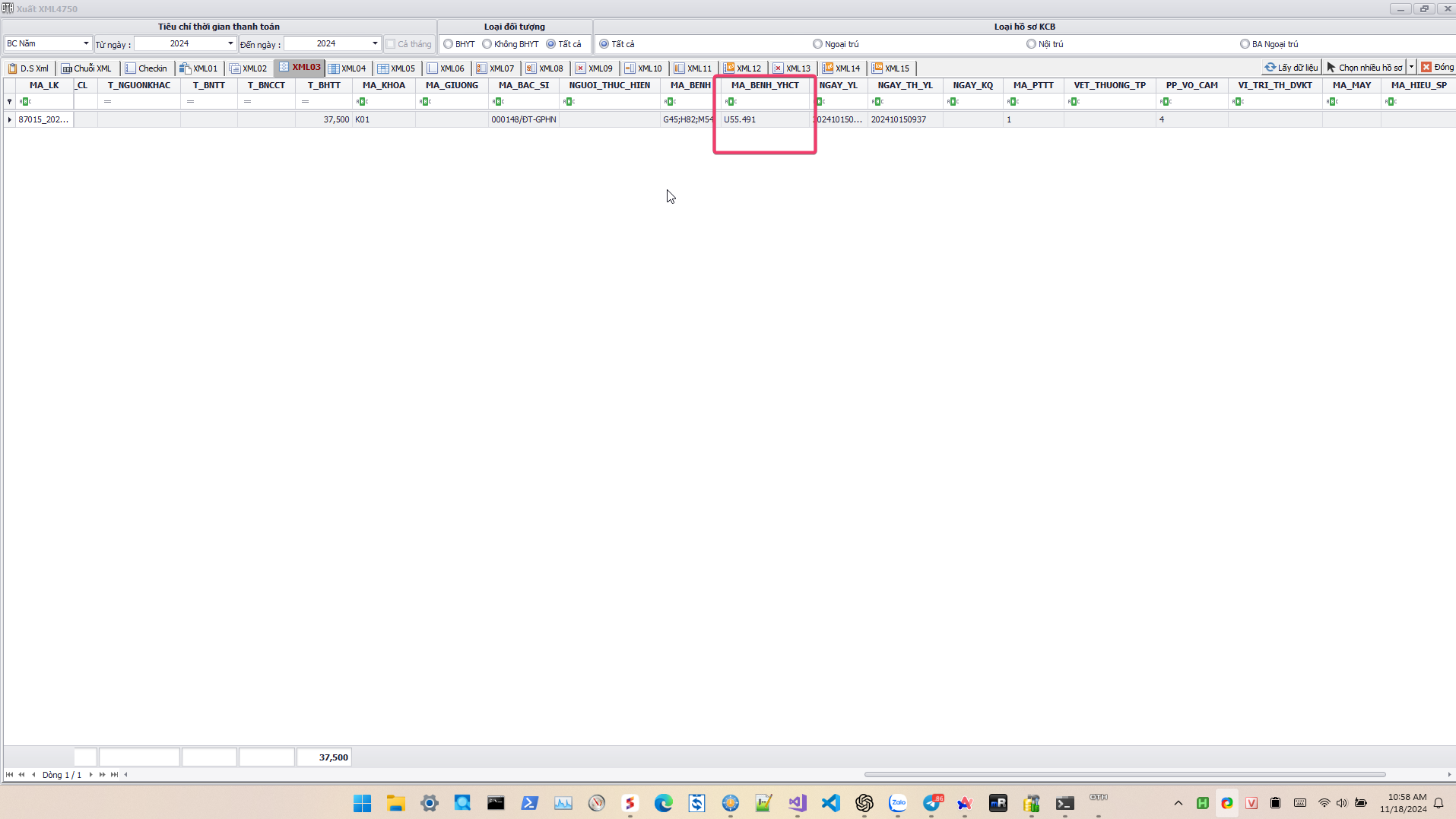Go to the first record navigator button
Image resolution: width=1456 pixels, height=819 pixels.
(x=9, y=775)
